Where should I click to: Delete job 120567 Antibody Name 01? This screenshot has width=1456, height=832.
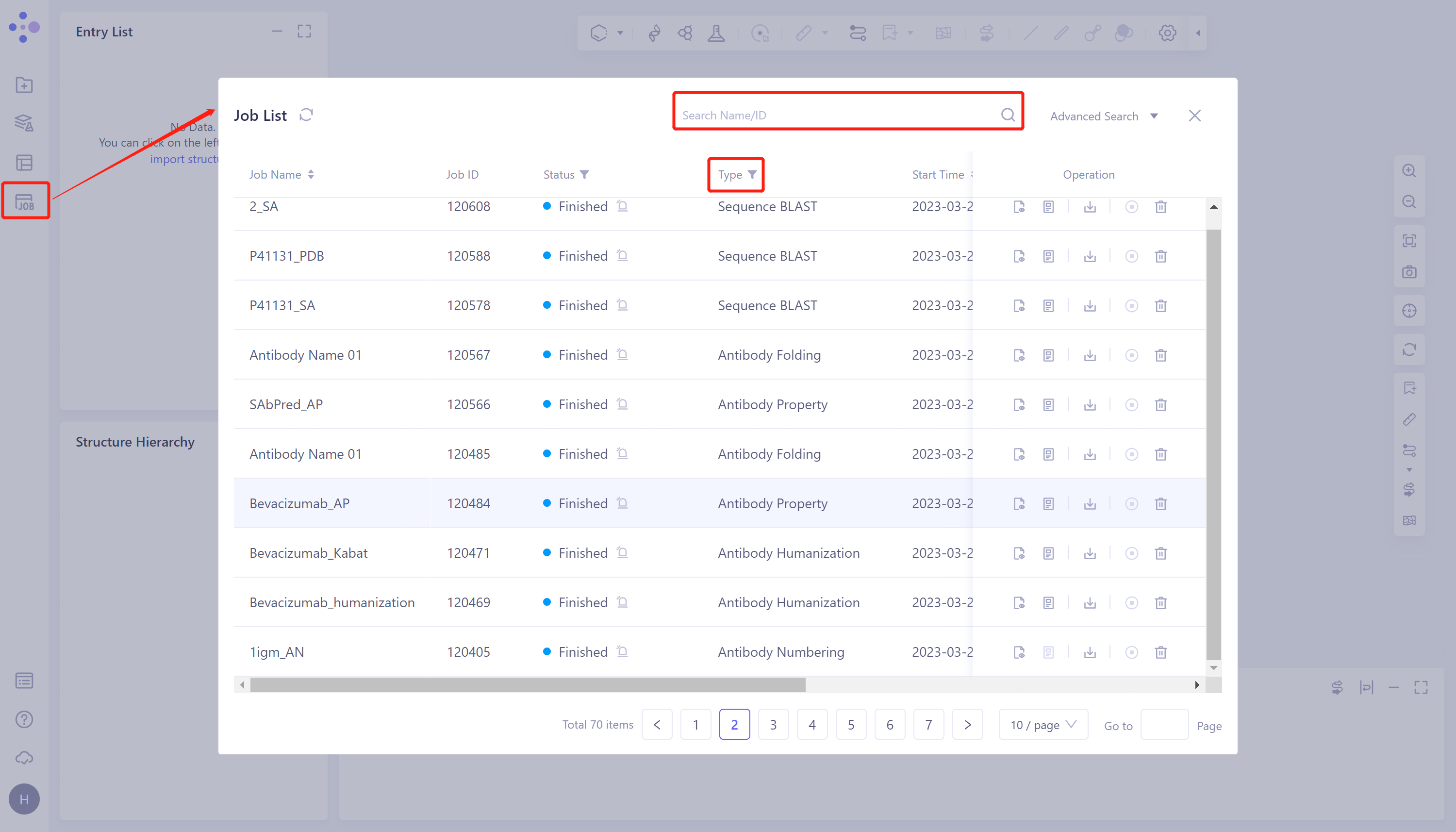point(1161,355)
